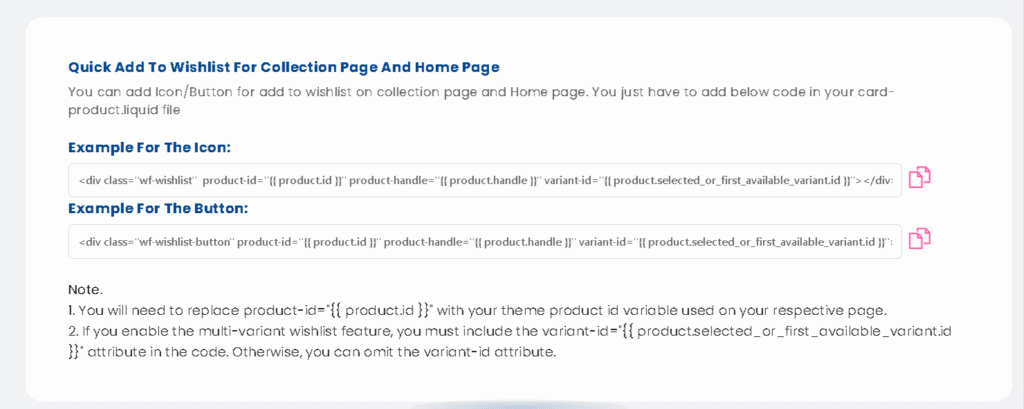Copy the icon example code snippet

point(919,178)
